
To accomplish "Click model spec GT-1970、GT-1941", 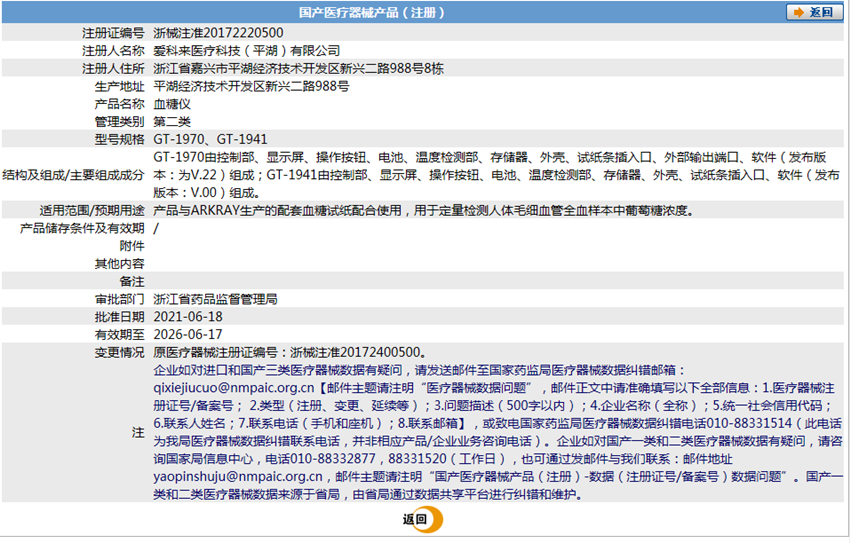I will click(210, 139).
